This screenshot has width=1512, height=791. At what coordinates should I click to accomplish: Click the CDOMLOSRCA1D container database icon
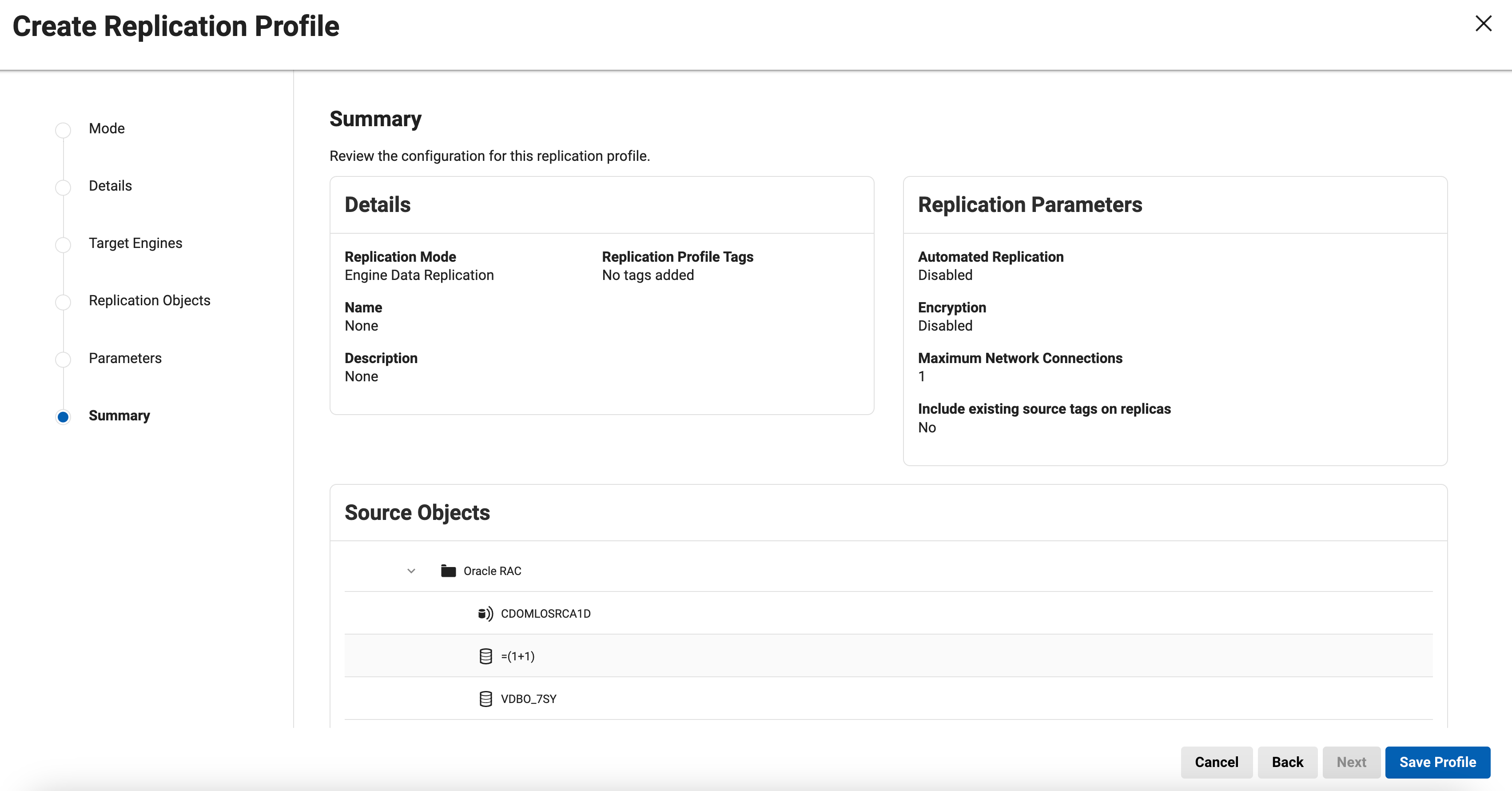485,614
